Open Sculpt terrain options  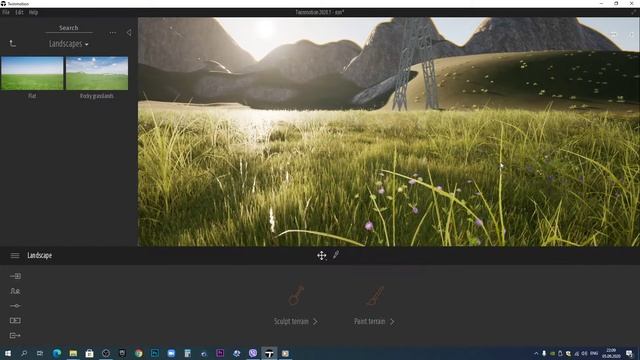291,322
